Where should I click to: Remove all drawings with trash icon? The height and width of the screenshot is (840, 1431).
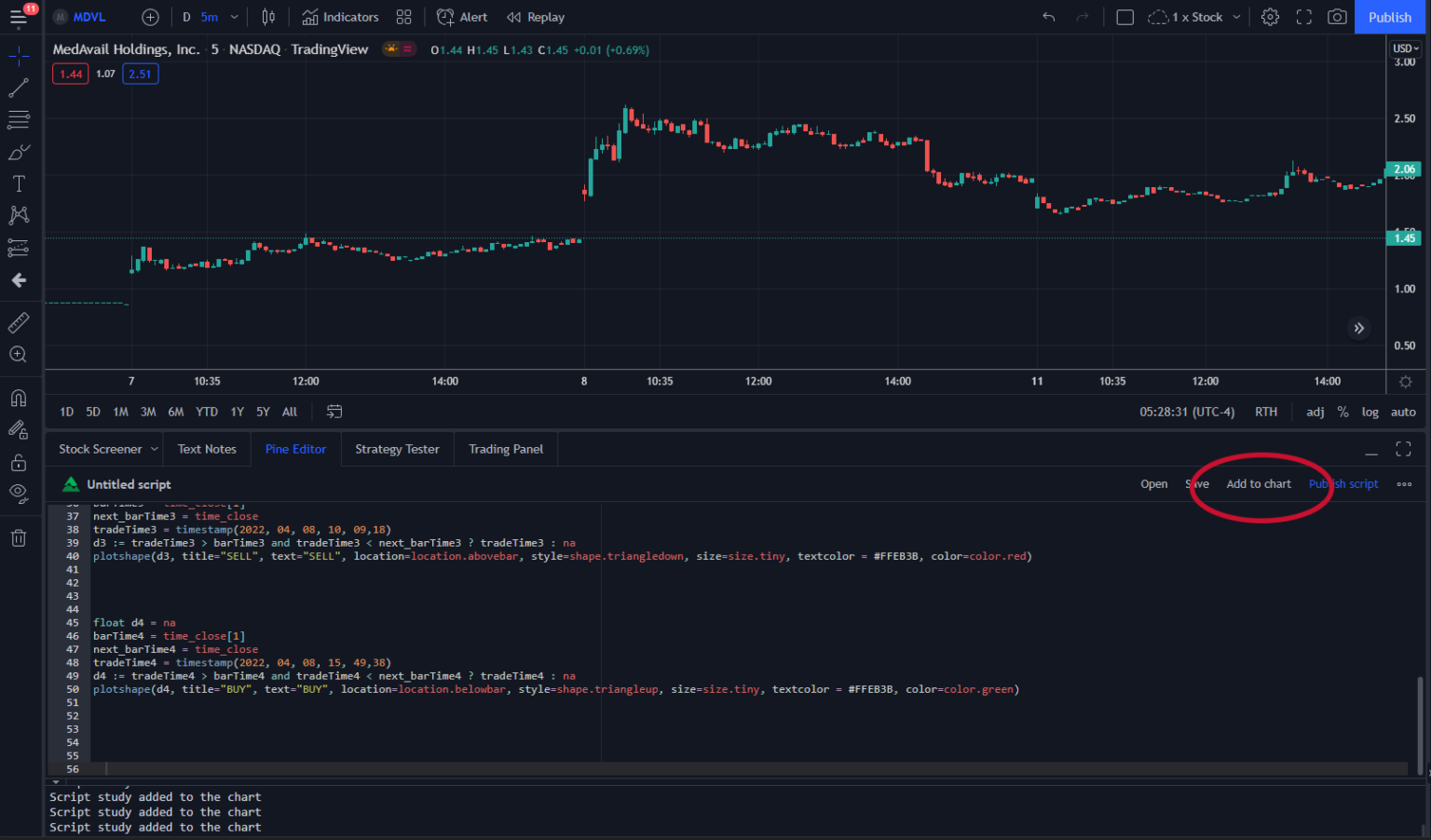pyautogui.click(x=20, y=537)
